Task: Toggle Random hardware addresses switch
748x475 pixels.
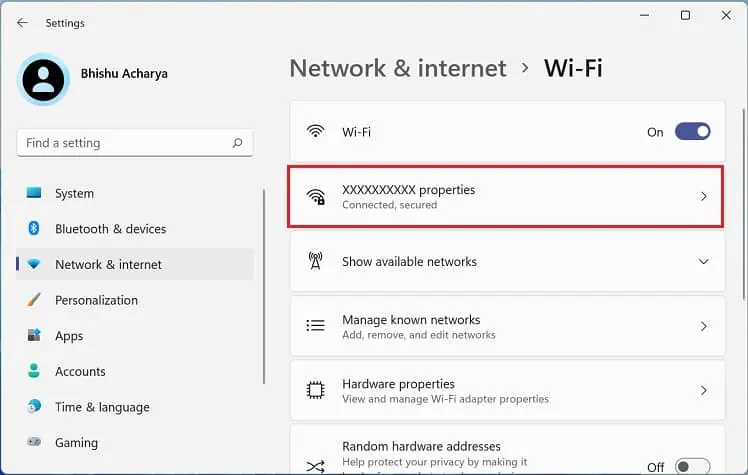Action: [x=692, y=466]
